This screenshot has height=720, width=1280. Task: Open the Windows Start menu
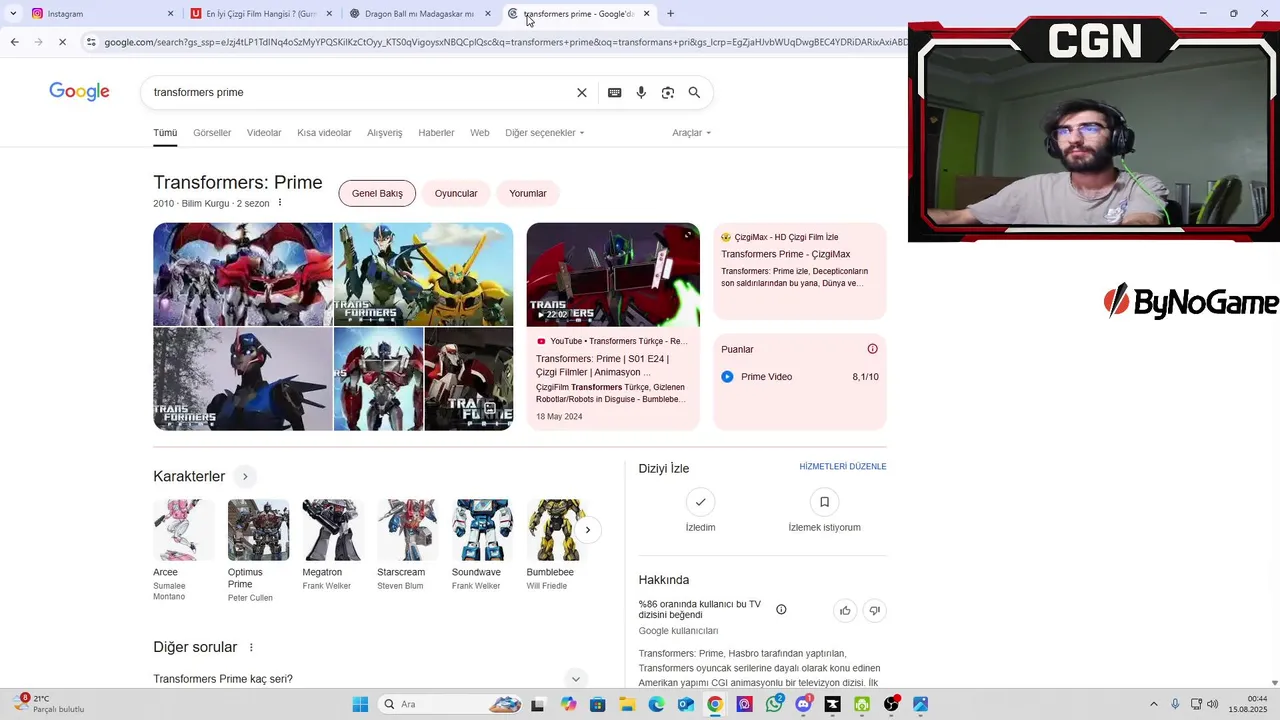coord(360,704)
